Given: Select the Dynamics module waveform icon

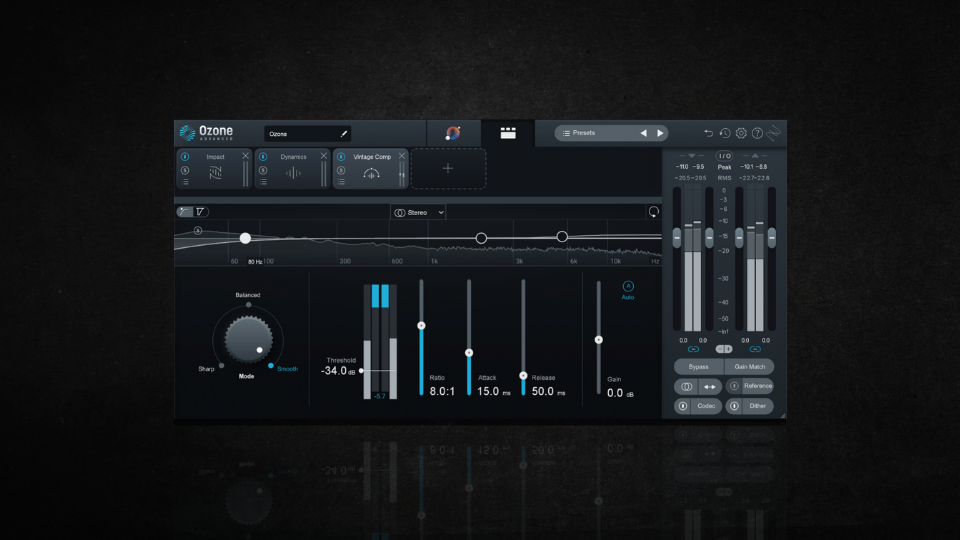Looking at the screenshot, I should (293, 173).
